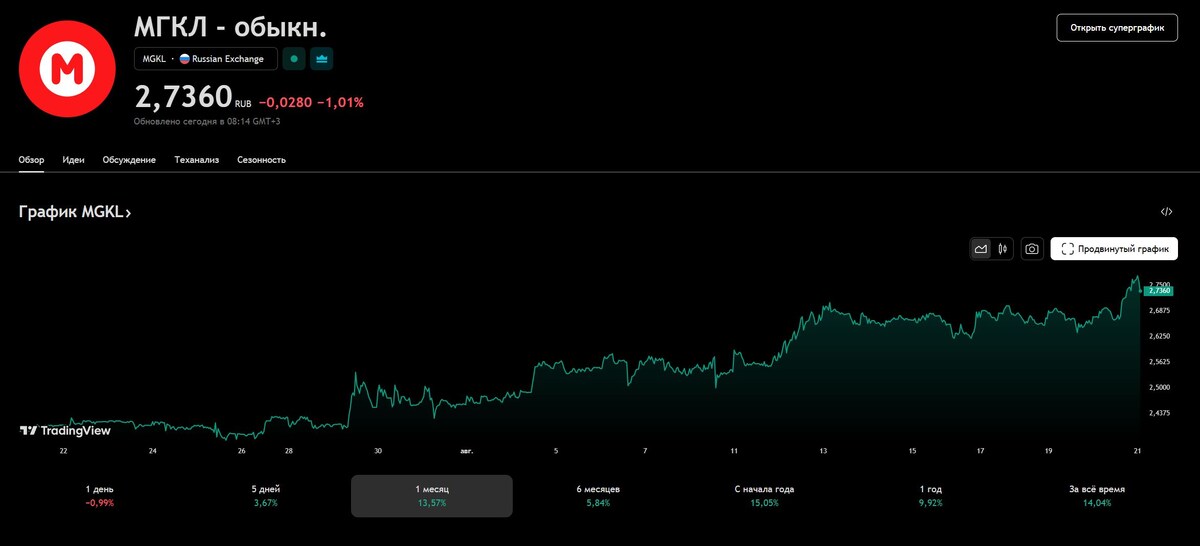Select the 5 дней time range
Viewport: 1200px width, 546px height.
[266, 496]
